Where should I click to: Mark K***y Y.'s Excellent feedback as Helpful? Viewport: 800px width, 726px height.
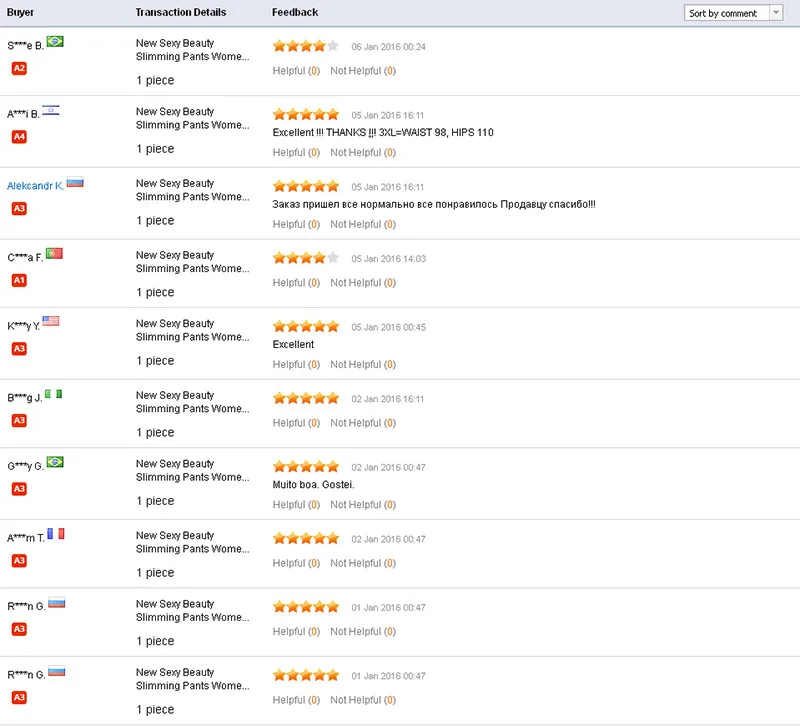click(296, 365)
